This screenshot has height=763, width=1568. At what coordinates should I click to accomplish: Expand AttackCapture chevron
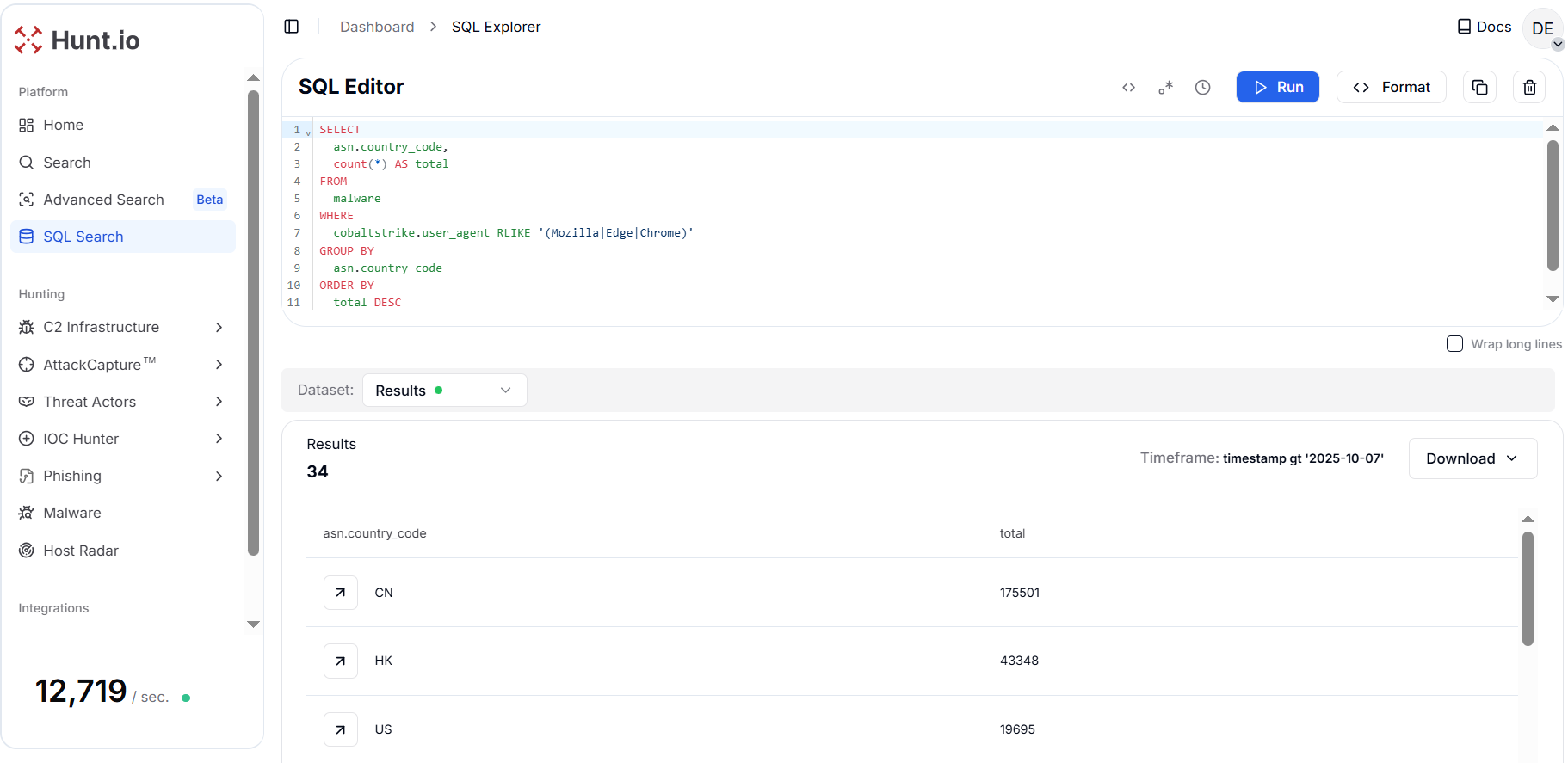(x=219, y=365)
